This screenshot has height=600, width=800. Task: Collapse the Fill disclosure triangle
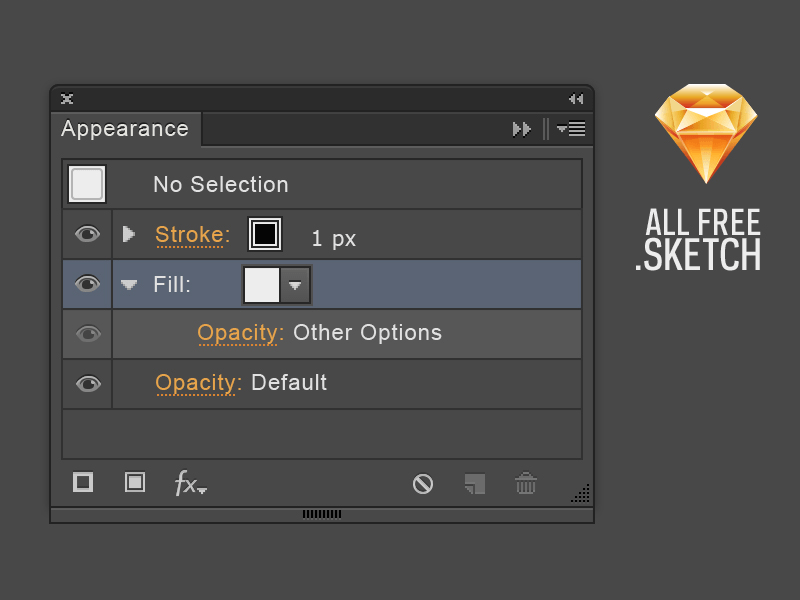point(129,284)
